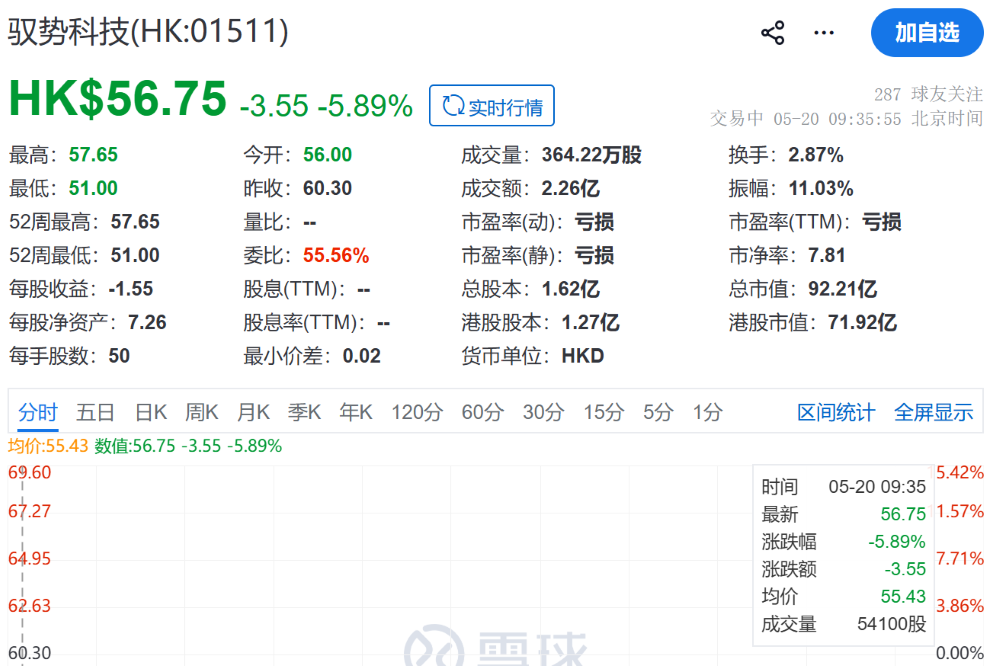Viewport: 1000px width, 666px height.
Task: Click the 货币单位 value HKD
Action: [x=582, y=356]
